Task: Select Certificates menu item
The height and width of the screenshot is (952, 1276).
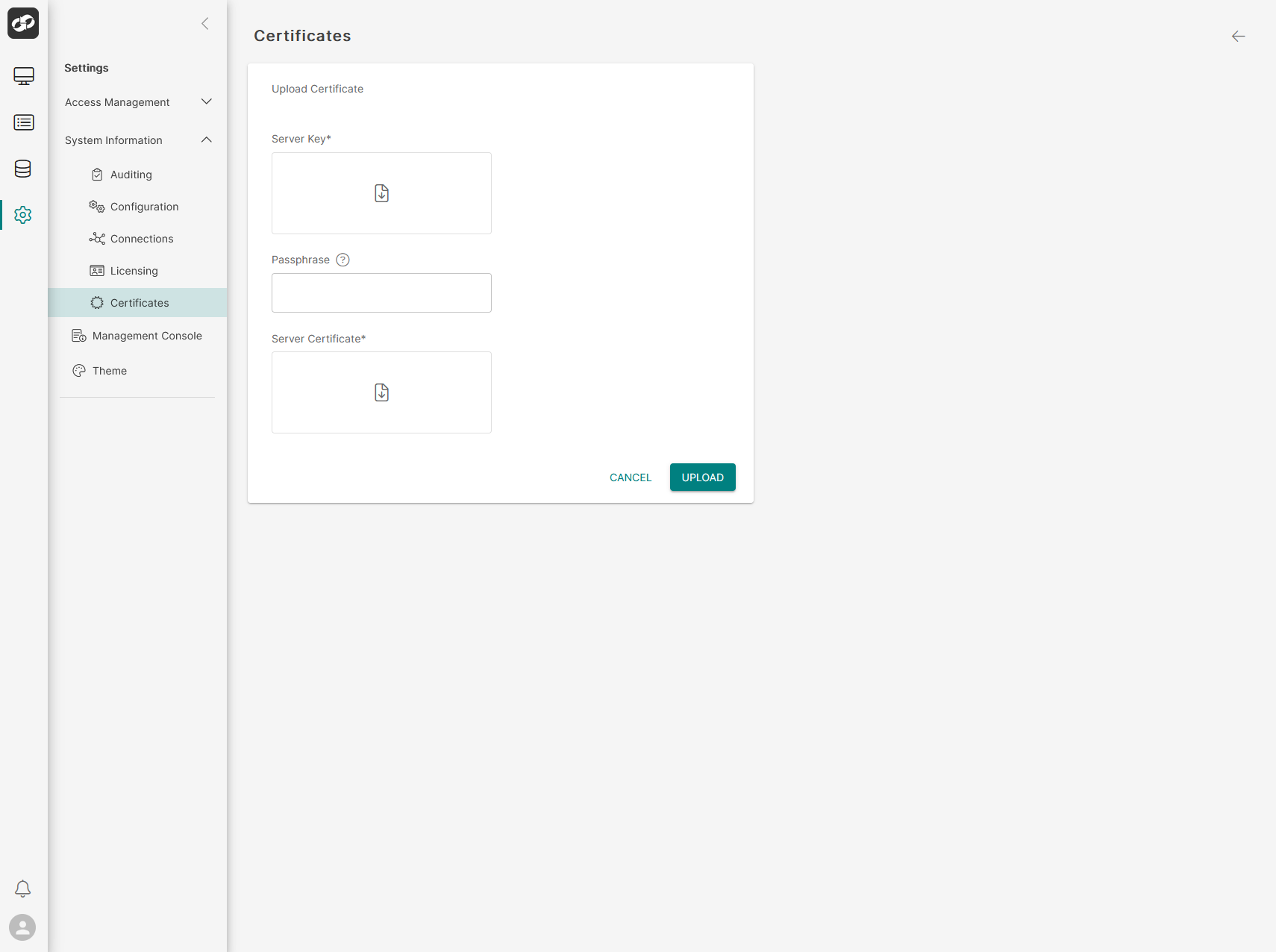Action: pyautogui.click(x=137, y=303)
